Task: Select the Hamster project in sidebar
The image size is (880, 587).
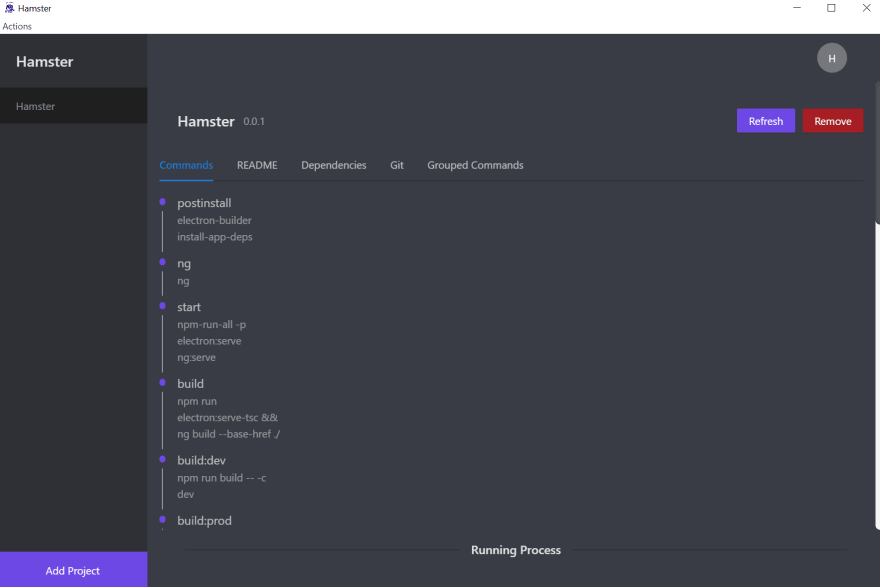Action: pyautogui.click(x=74, y=106)
